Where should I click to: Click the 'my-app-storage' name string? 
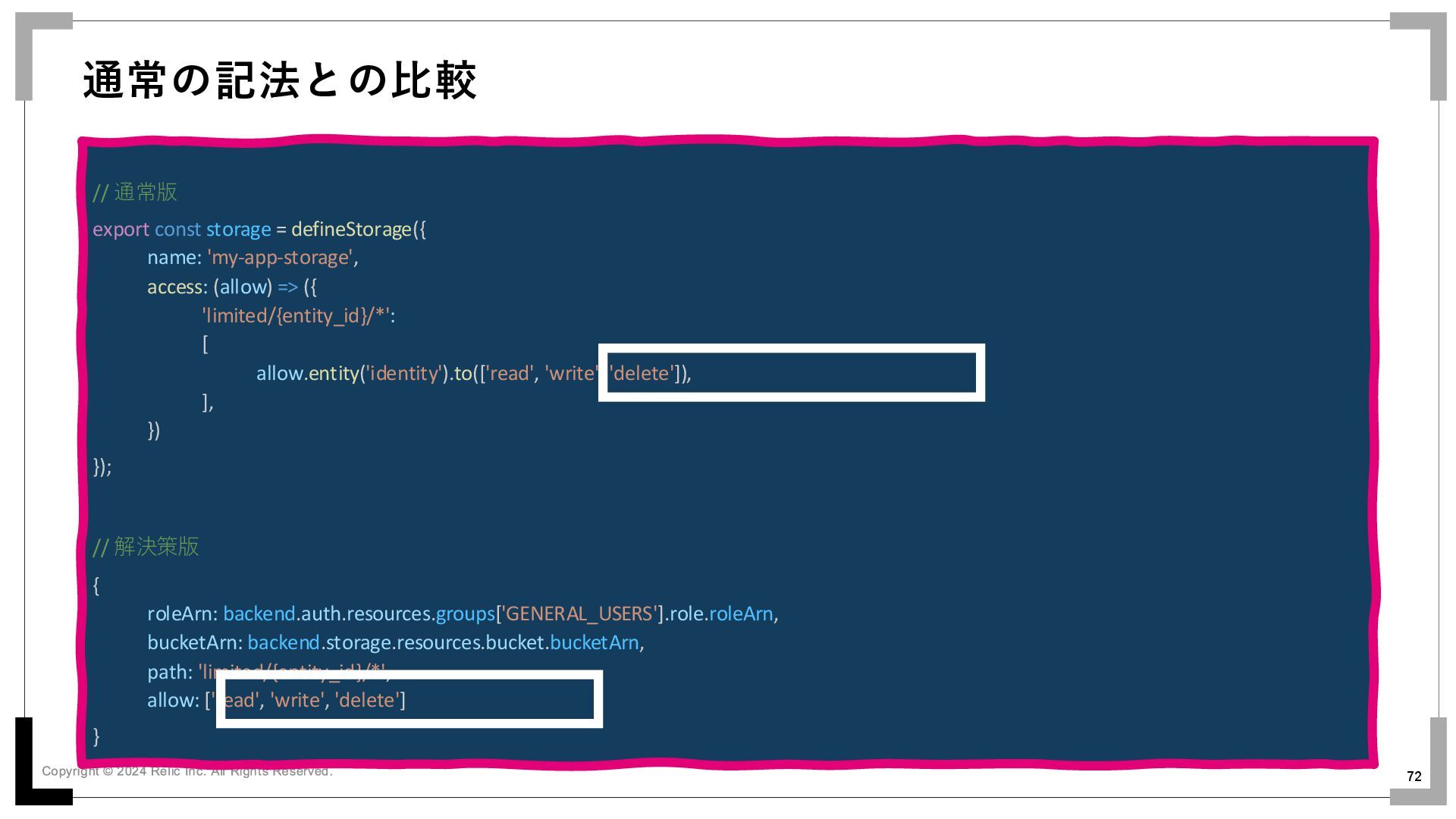(280, 258)
